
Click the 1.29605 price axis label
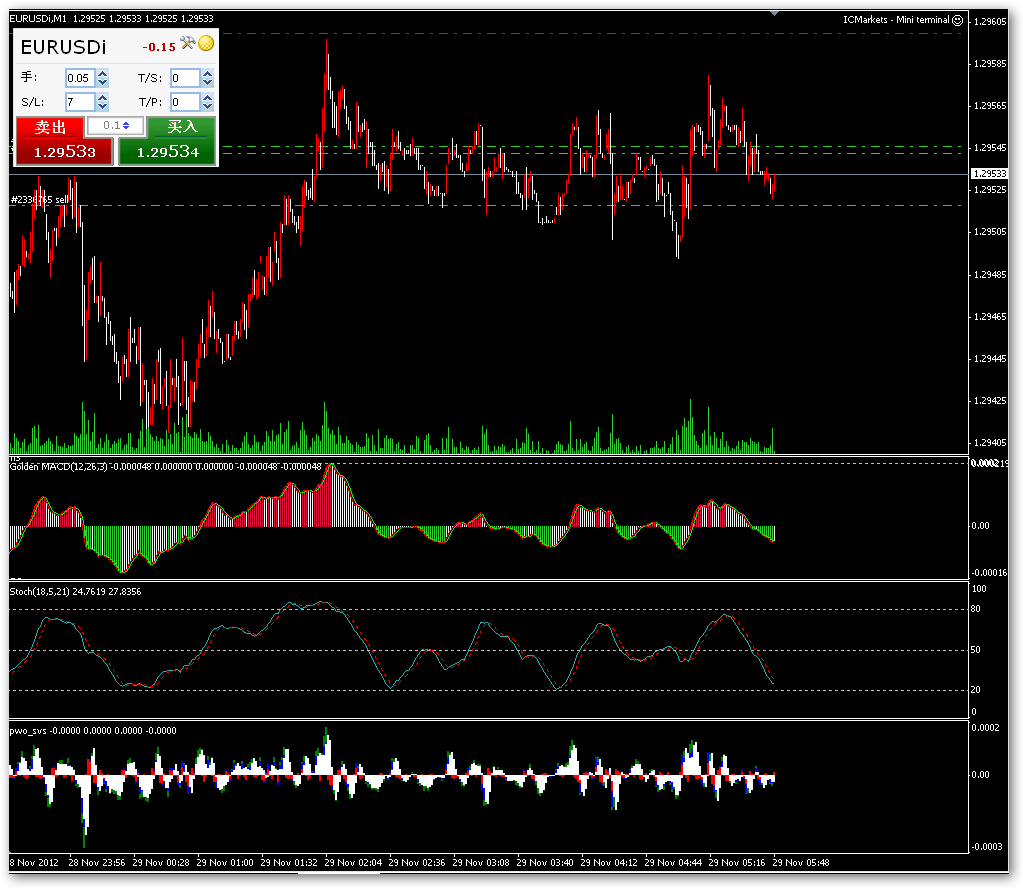[x=990, y=22]
